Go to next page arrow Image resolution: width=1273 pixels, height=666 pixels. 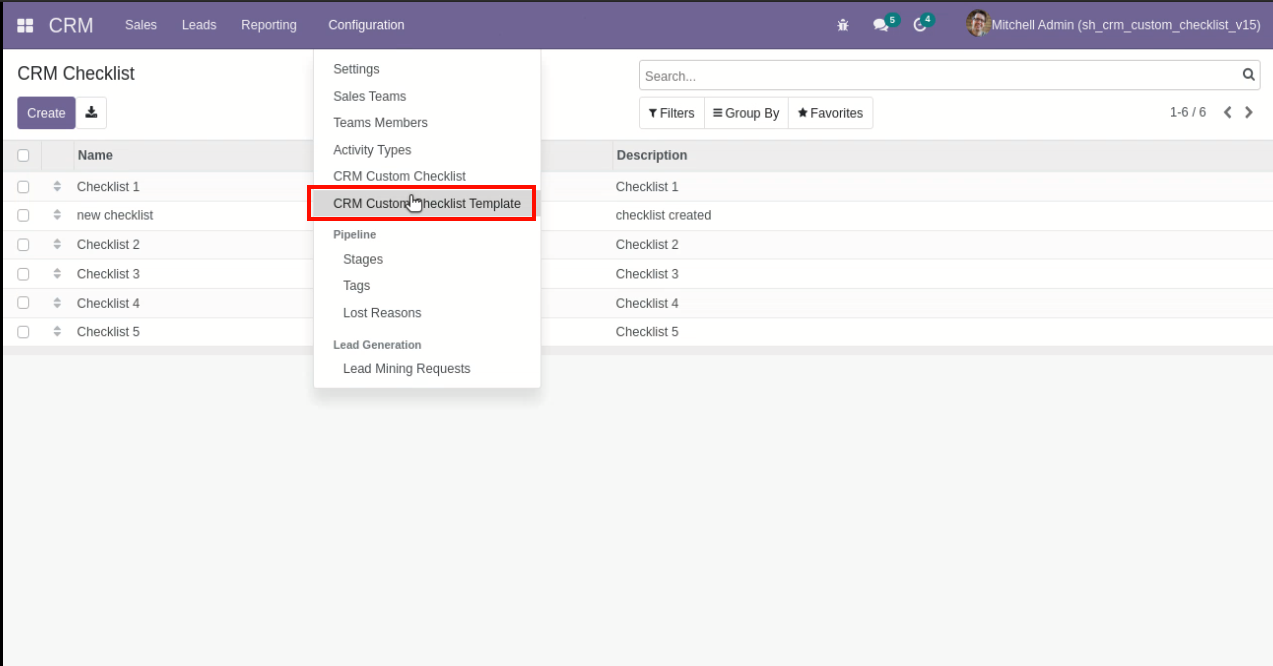1249,113
